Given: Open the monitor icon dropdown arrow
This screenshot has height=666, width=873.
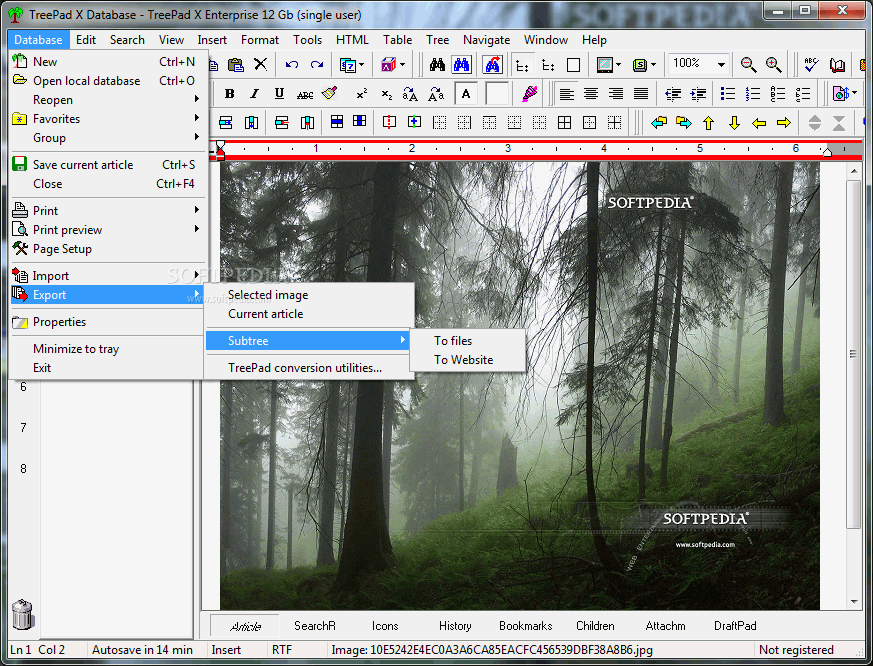Looking at the screenshot, I should click(619, 65).
